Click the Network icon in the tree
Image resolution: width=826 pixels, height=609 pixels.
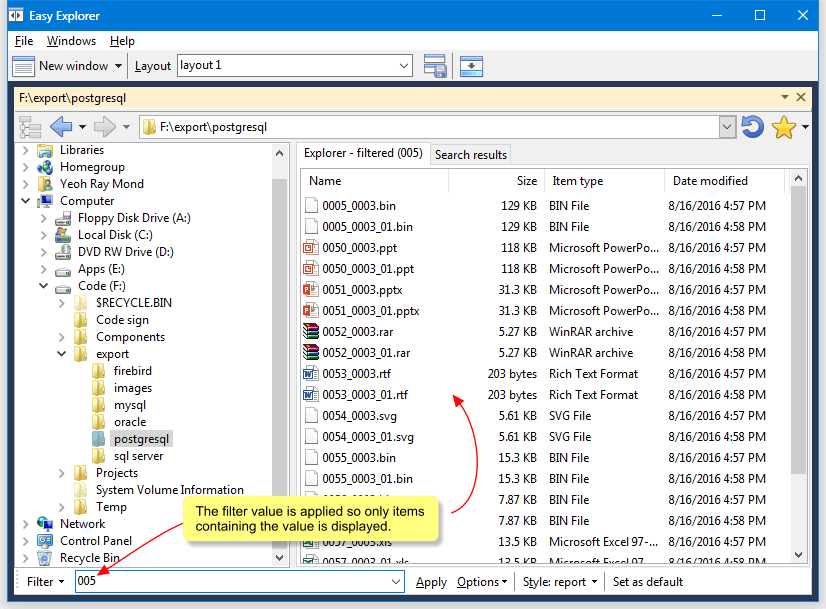point(45,524)
